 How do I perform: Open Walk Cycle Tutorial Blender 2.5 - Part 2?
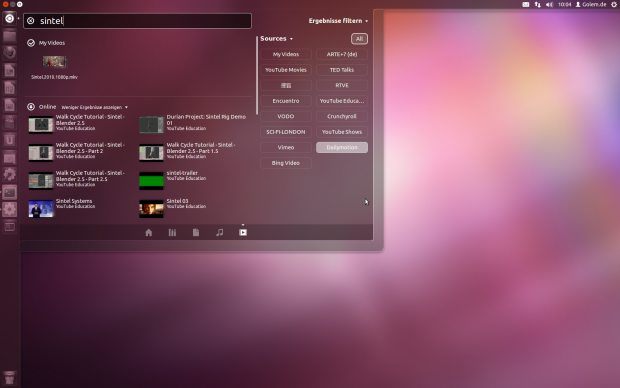(x=78, y=152)
